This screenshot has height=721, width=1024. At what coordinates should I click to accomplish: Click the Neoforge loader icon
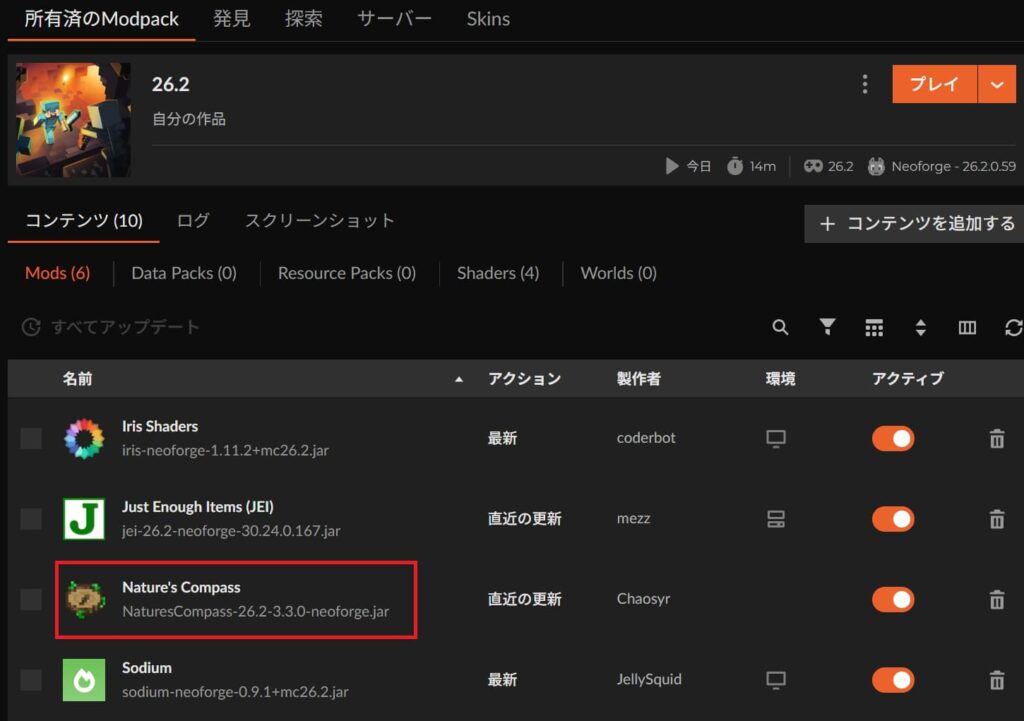pyautogui.click(x=876, y=166)
